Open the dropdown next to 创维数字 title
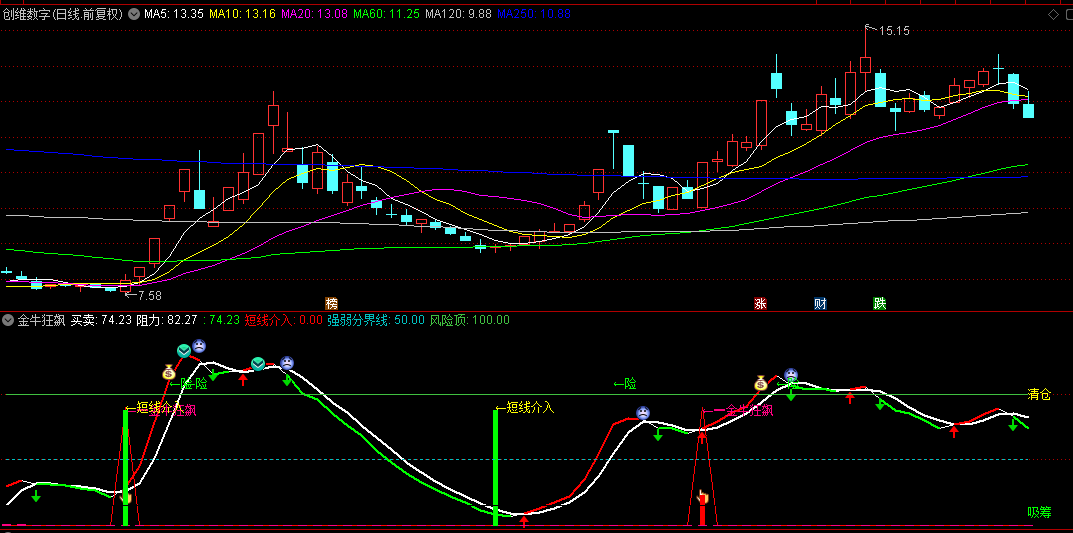1073x533 pixels. tap(133, 14)
